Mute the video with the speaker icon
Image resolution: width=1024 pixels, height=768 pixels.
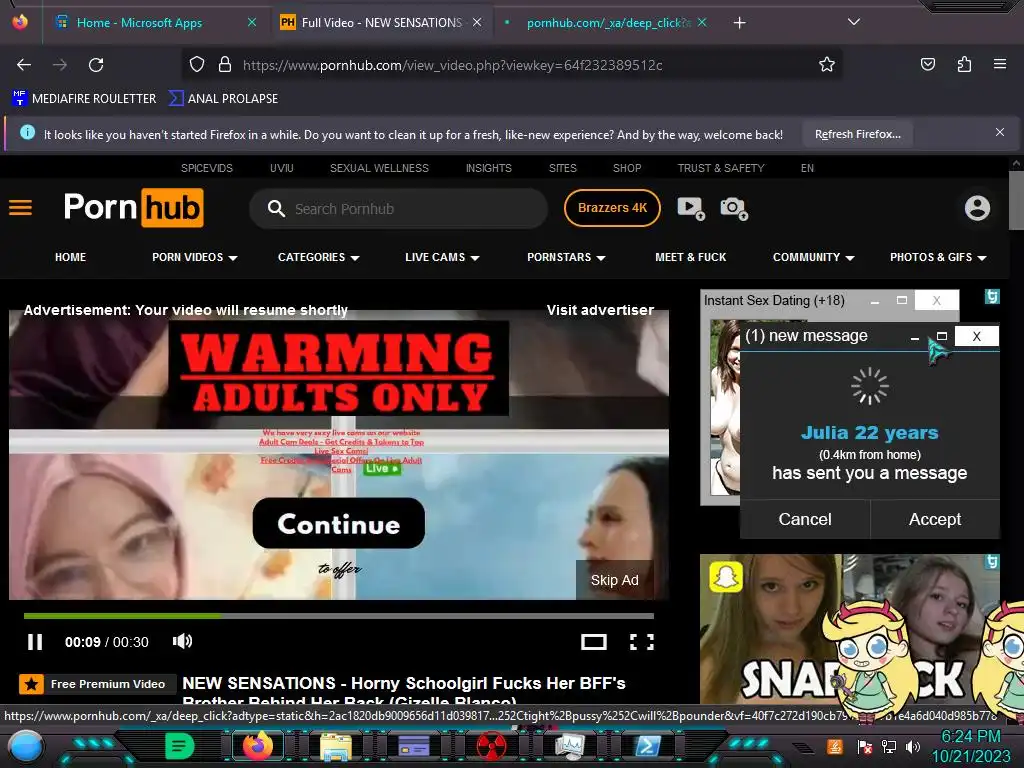tap(182, 641)
